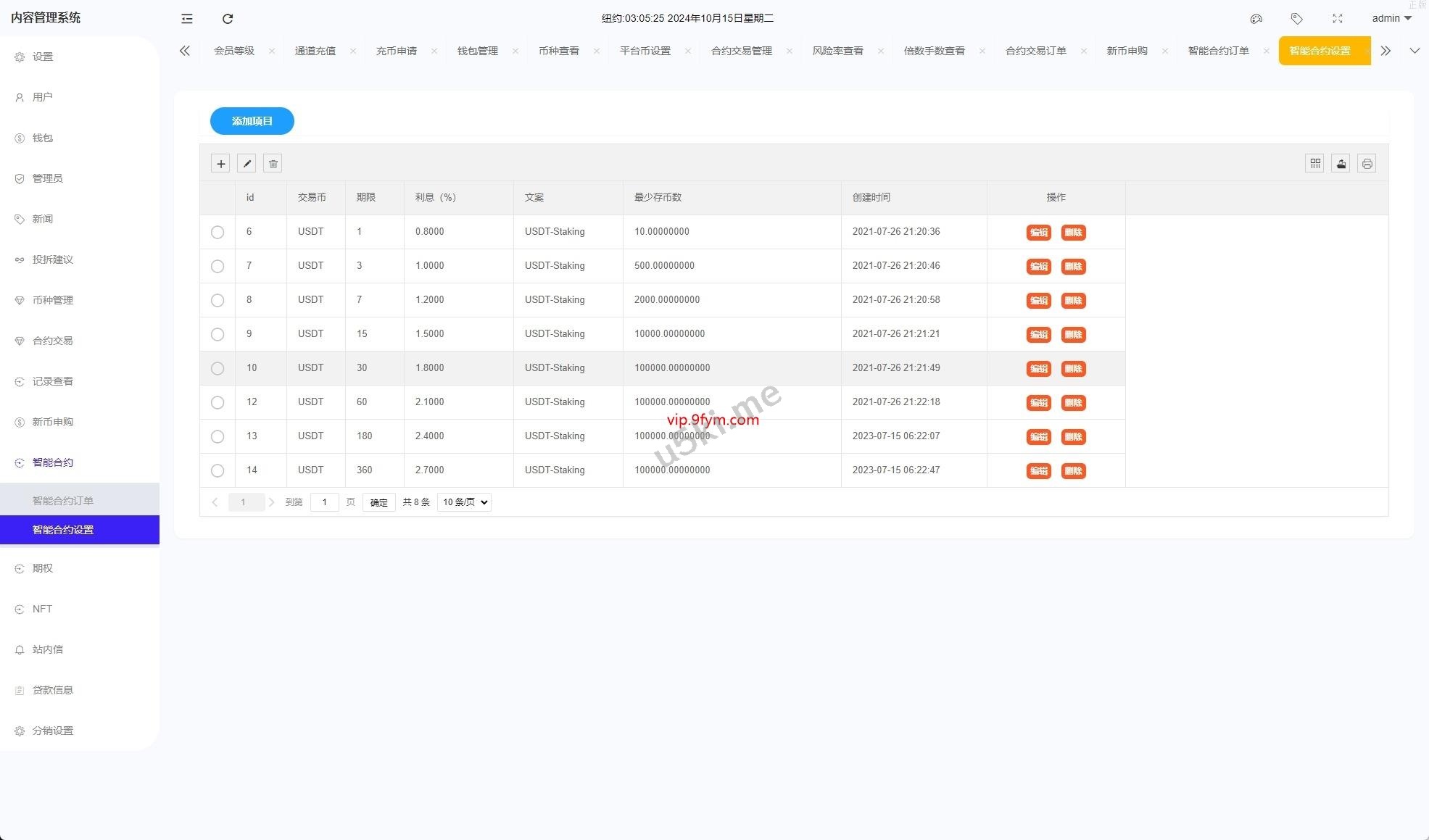Click the pencil edit icon in table toolbar
Viewport: 1429px width, 840px height.
point(247,164)
